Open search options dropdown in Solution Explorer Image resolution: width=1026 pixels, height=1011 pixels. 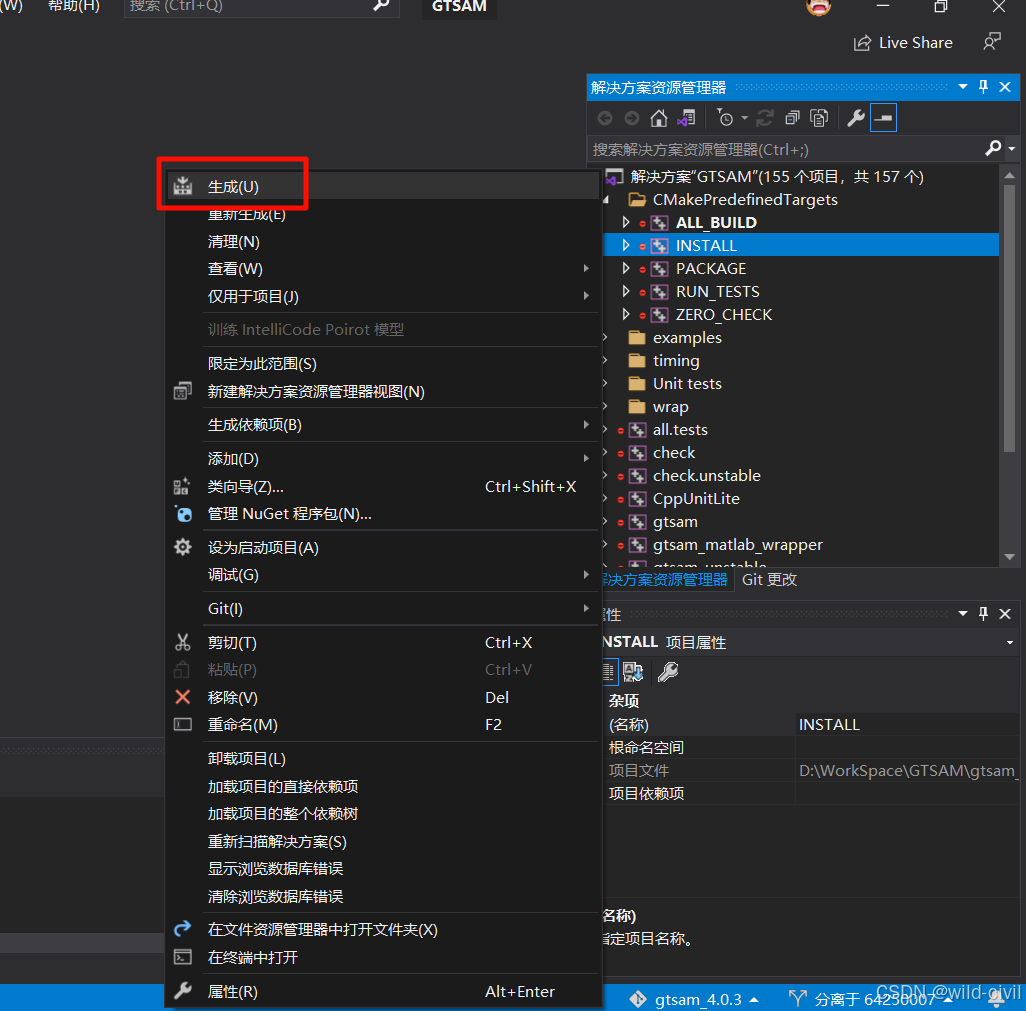(x=1012, y=149)
